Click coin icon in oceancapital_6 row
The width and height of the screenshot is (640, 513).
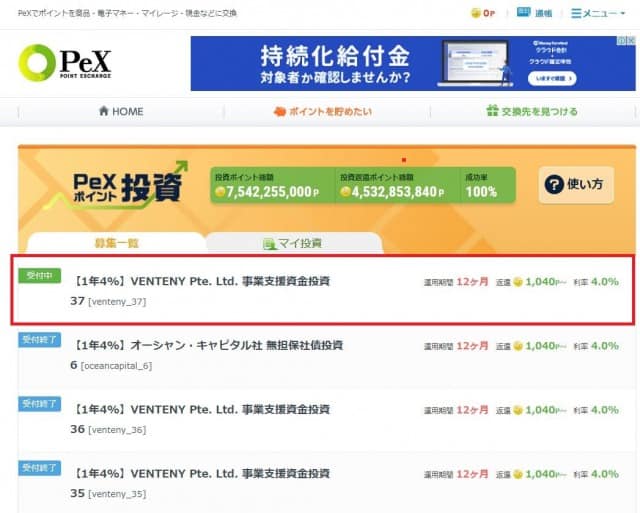(x=518, y=346)
